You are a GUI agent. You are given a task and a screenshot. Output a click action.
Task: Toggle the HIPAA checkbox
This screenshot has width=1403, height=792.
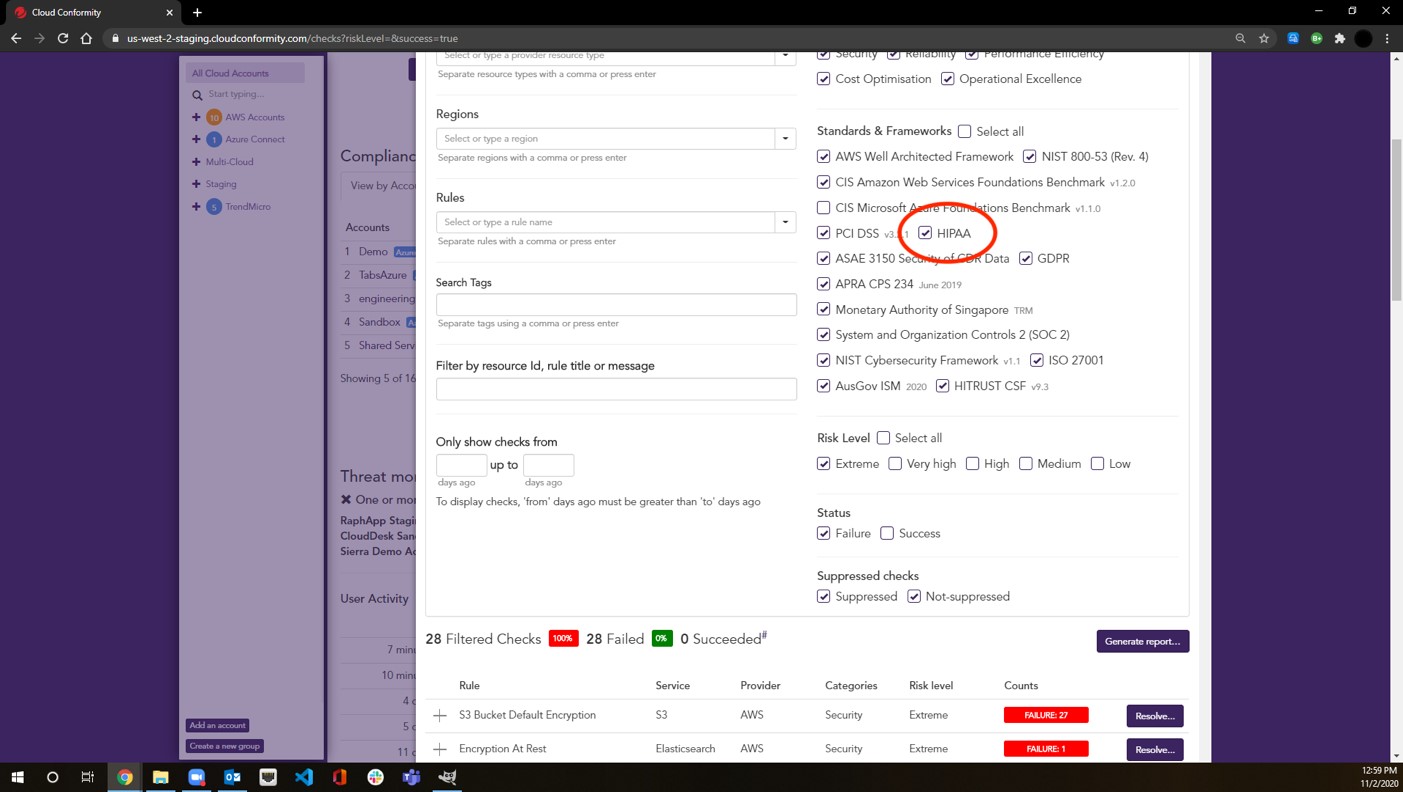click(925, 233)
